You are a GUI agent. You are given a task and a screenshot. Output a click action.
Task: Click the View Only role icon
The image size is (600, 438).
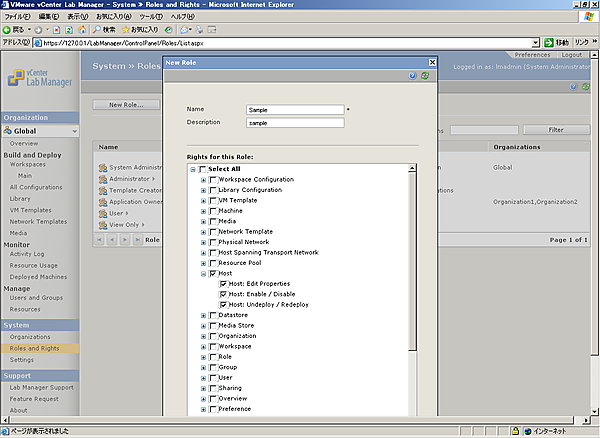click(x=102, y=225)
